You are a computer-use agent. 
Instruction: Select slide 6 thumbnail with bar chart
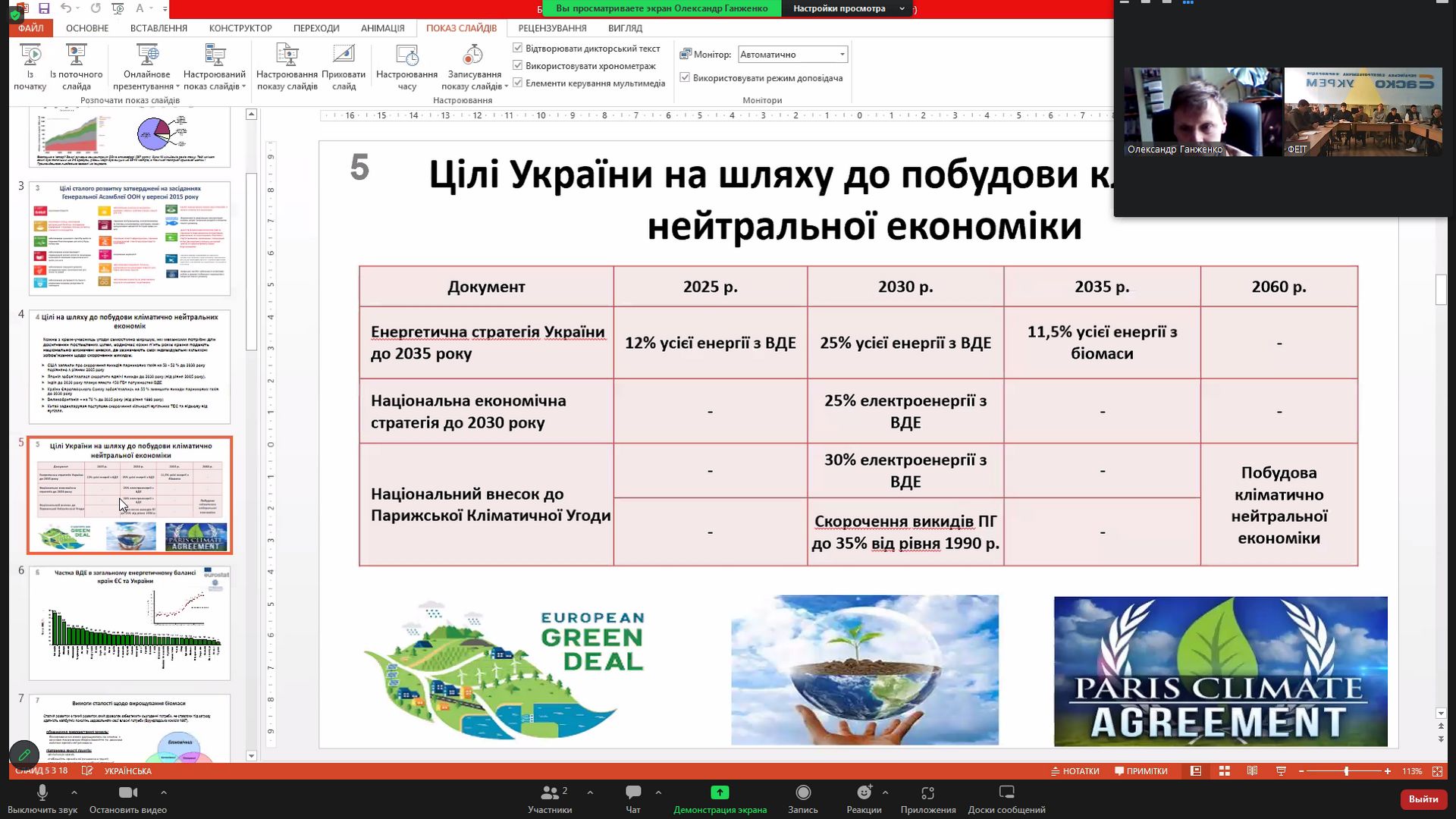click(130, 623)
